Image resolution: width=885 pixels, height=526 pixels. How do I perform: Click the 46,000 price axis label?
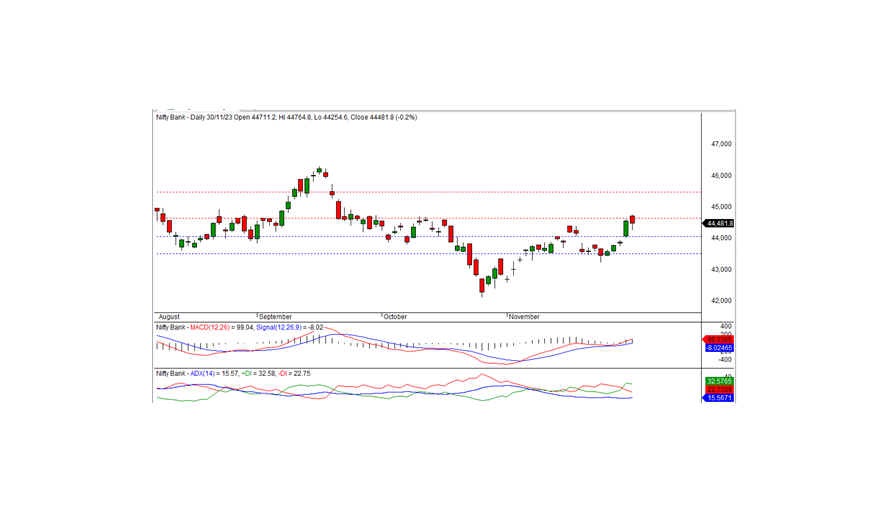(721, 176)
